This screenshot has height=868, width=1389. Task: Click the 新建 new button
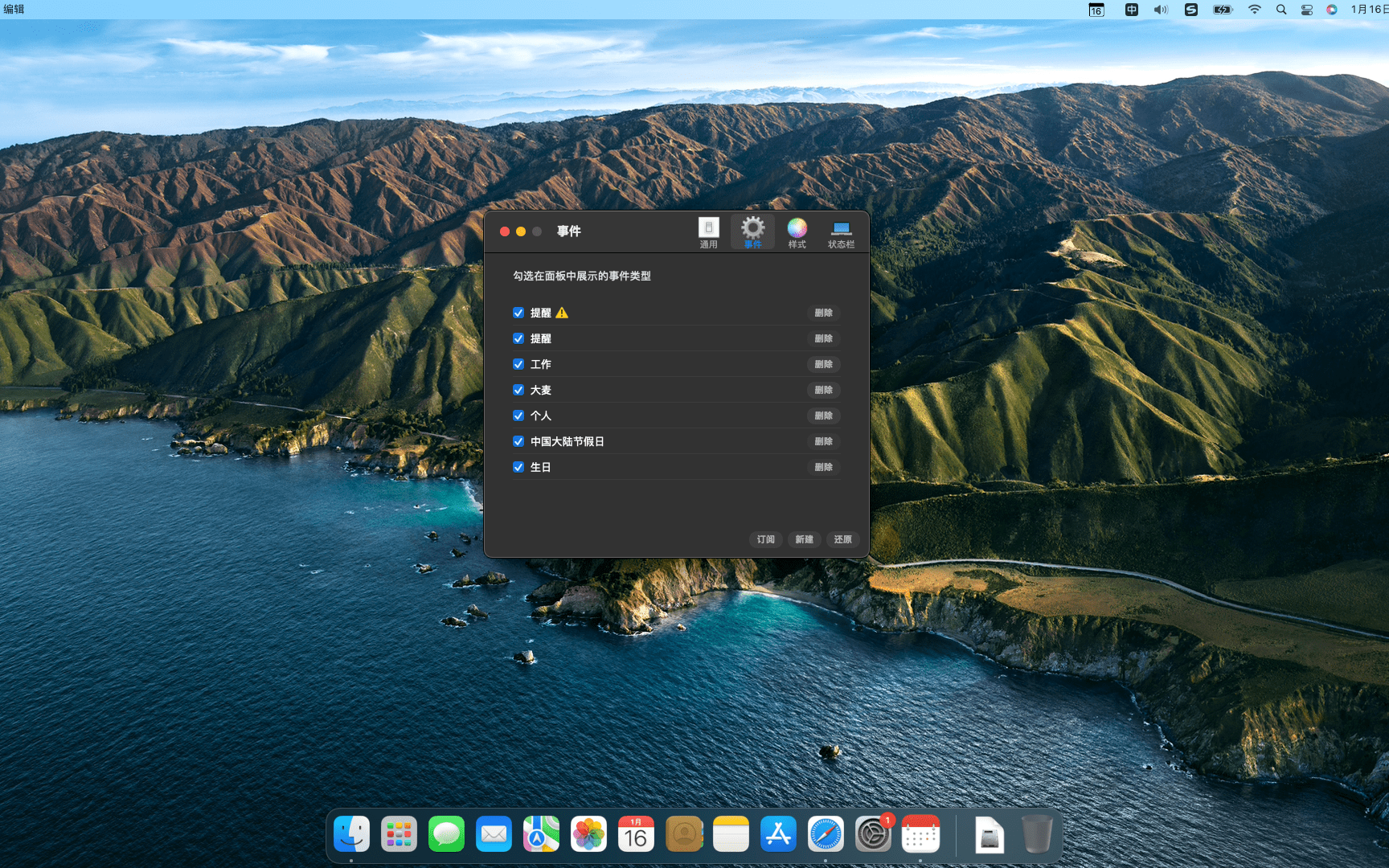[804, 539]
